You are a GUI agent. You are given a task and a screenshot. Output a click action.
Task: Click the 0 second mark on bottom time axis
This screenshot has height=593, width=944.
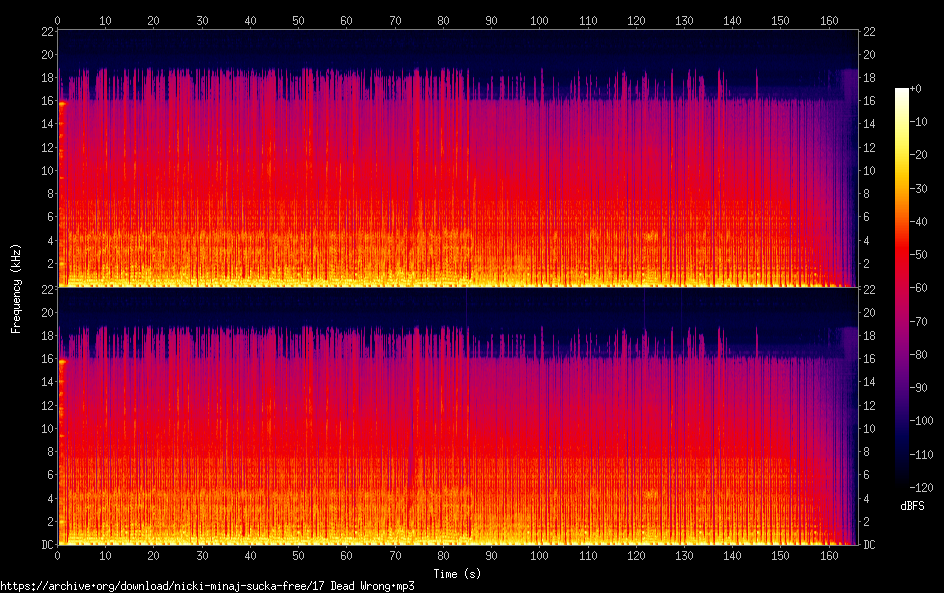[x=58, y=555]
